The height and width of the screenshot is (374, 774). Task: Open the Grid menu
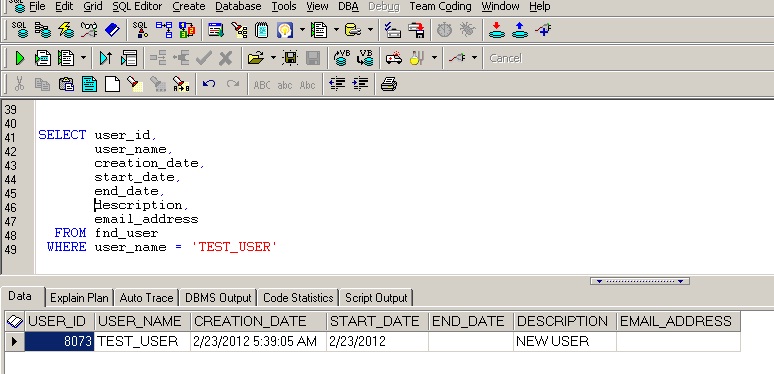tap(93, 6)
